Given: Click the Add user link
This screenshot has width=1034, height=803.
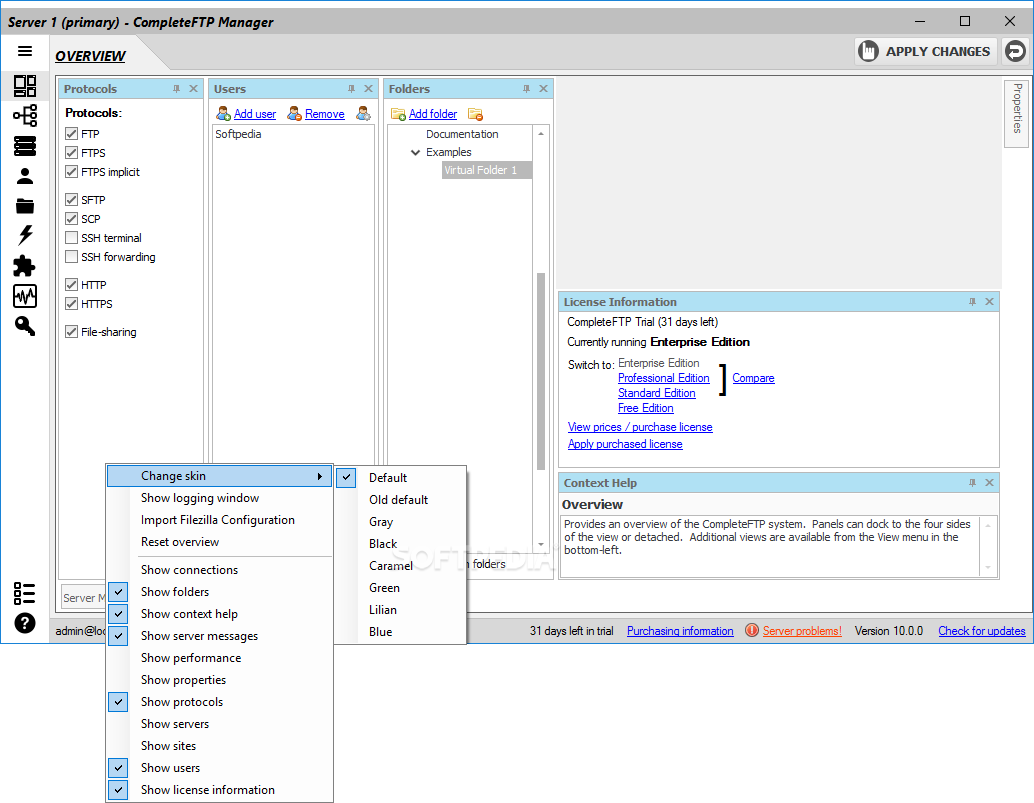Looking at the screenshot, I should pos(255,114).
